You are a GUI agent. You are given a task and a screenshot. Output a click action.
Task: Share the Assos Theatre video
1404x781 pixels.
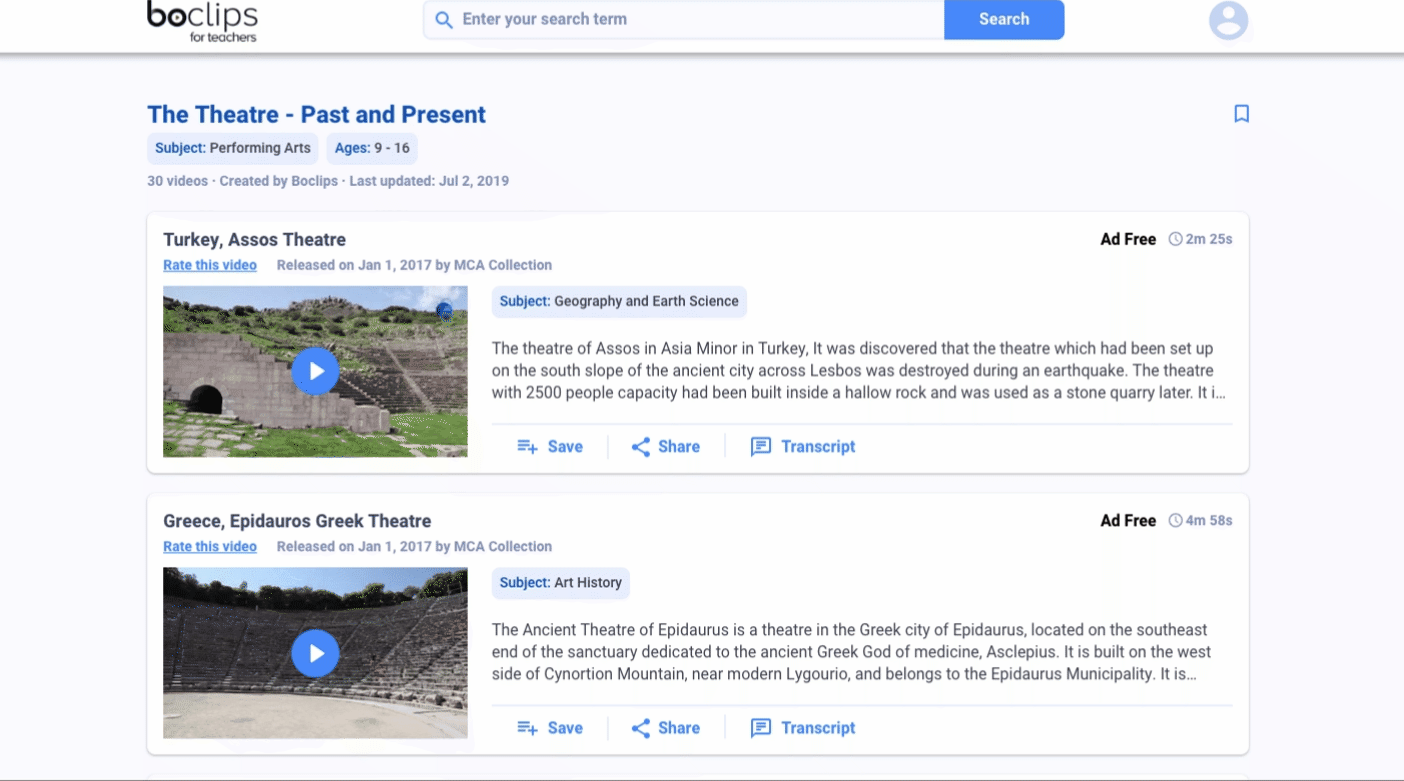pyautogui.click(x=665, y=447)
